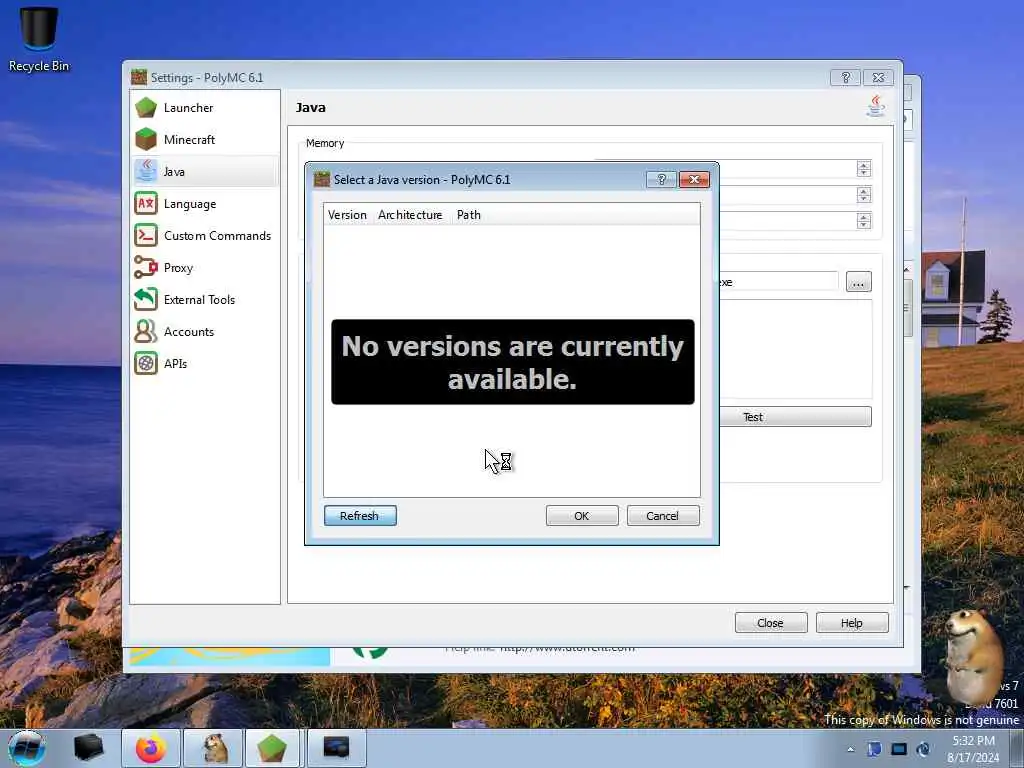Open the APIs settings page
Image resolution: width=1024 pixels, height=768 pixels.
point(204,364)
